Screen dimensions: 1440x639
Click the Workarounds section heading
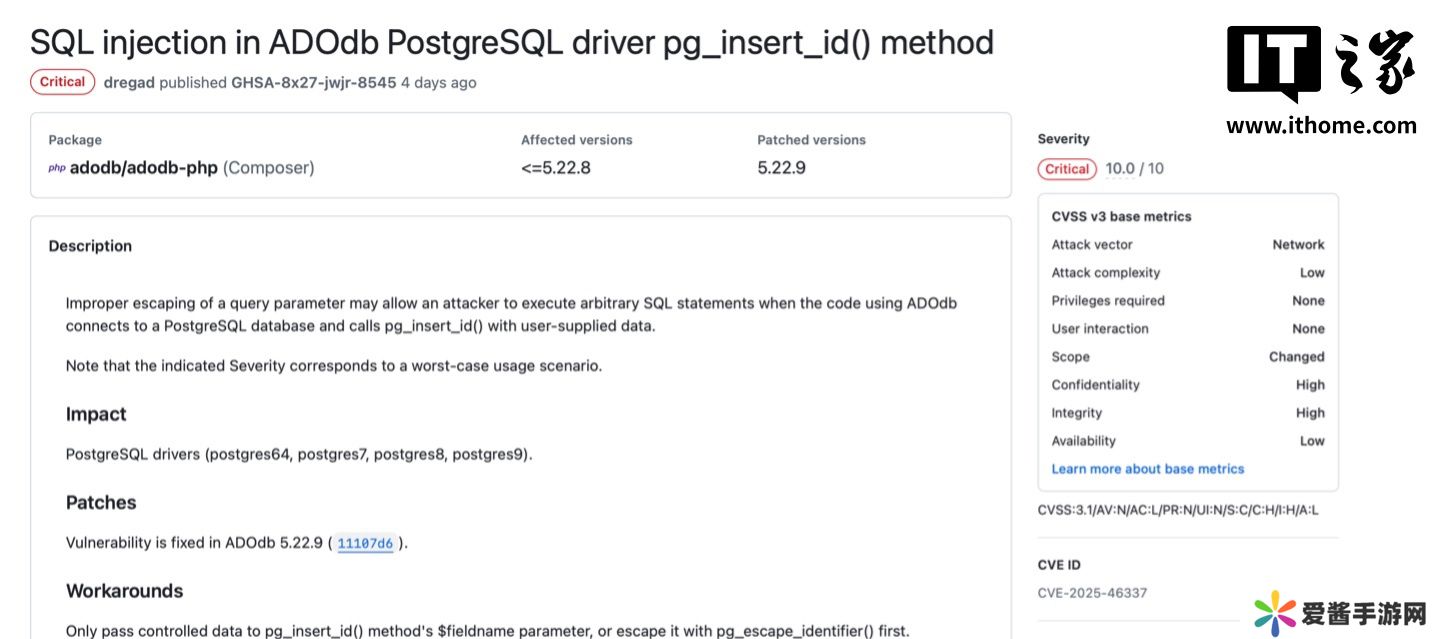tap(124, 591)
